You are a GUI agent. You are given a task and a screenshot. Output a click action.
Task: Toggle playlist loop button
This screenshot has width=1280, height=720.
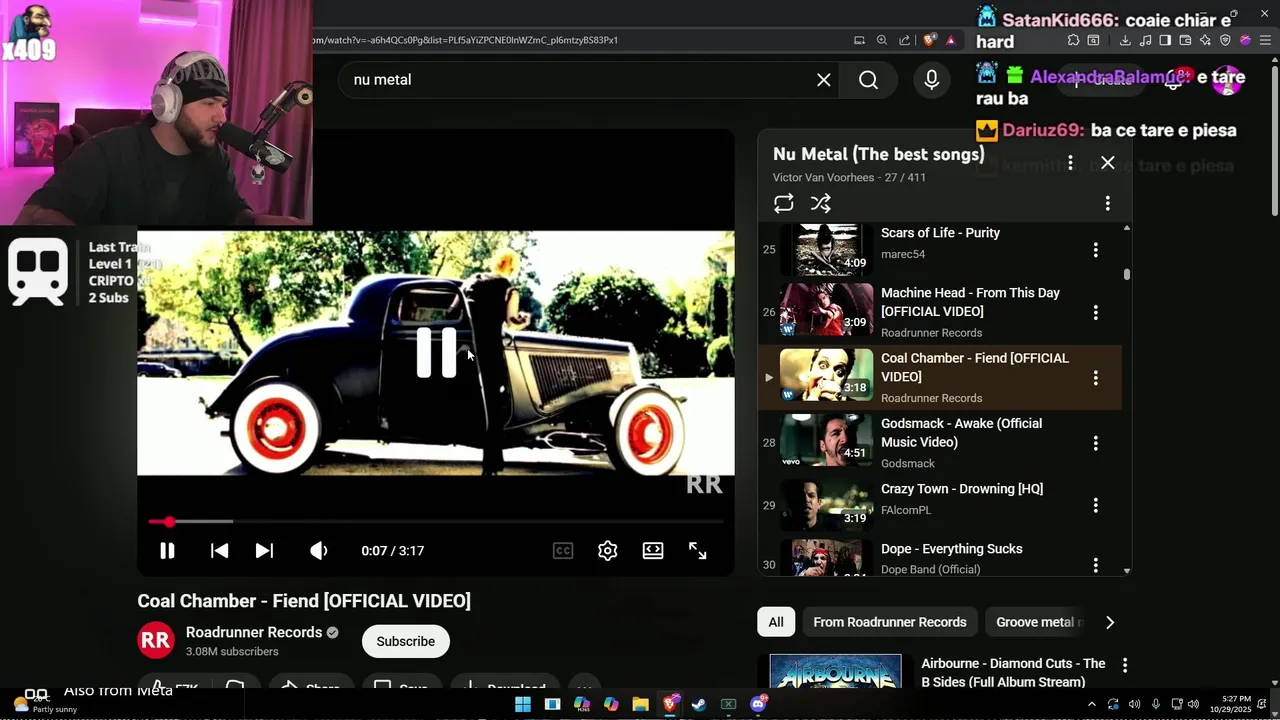pos(784,203)
